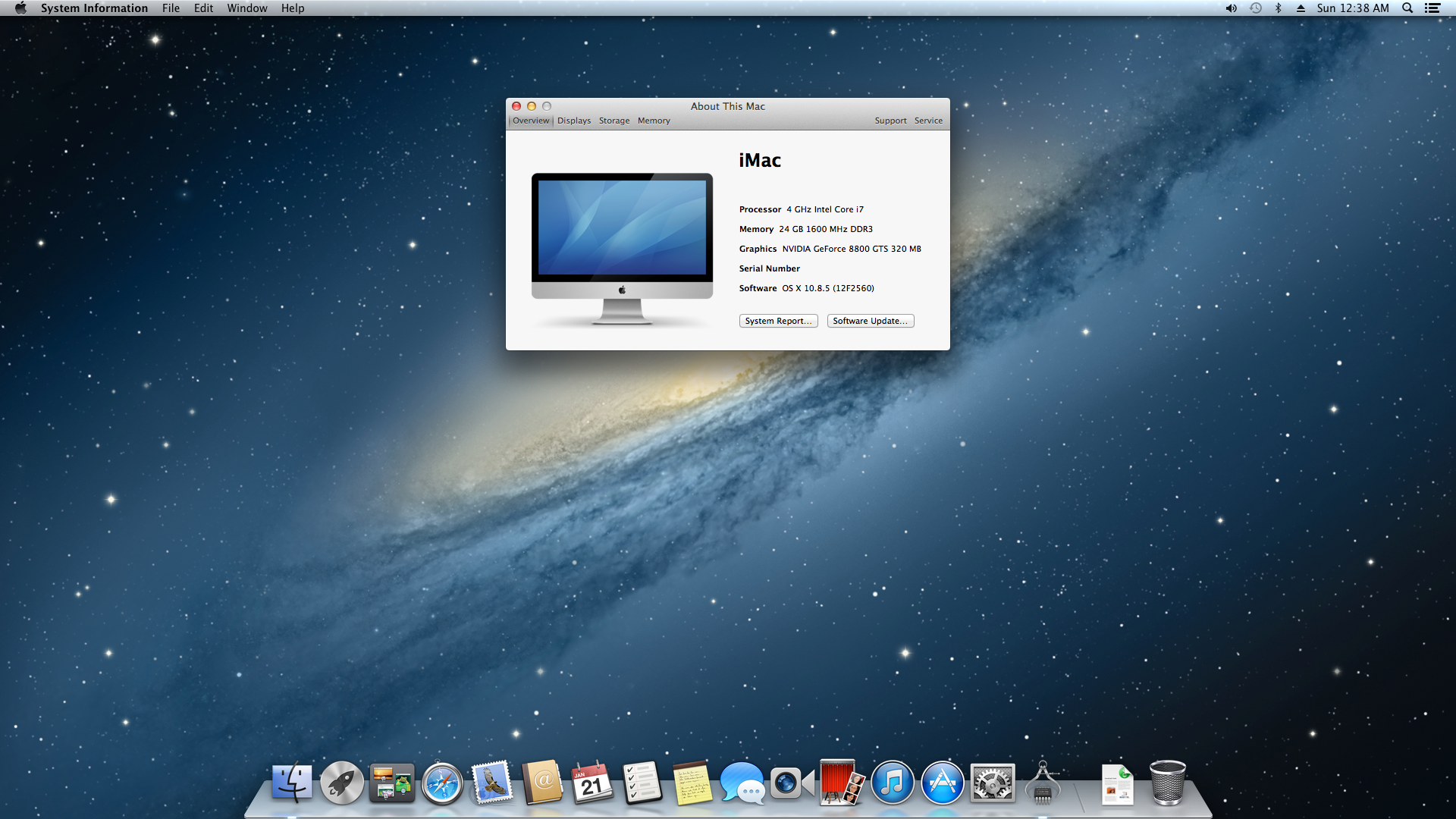Open the Window menu
1456x819 pixels.
point(246,8)
